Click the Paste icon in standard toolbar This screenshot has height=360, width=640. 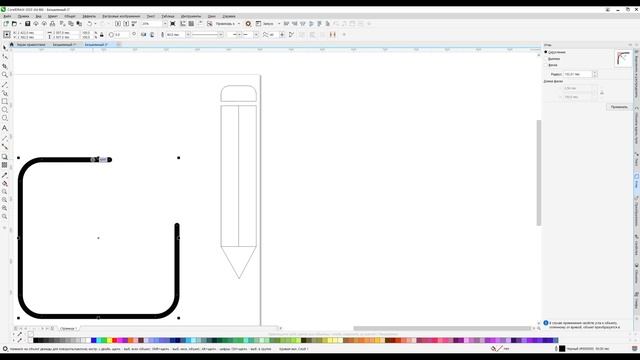pos(79,24)
